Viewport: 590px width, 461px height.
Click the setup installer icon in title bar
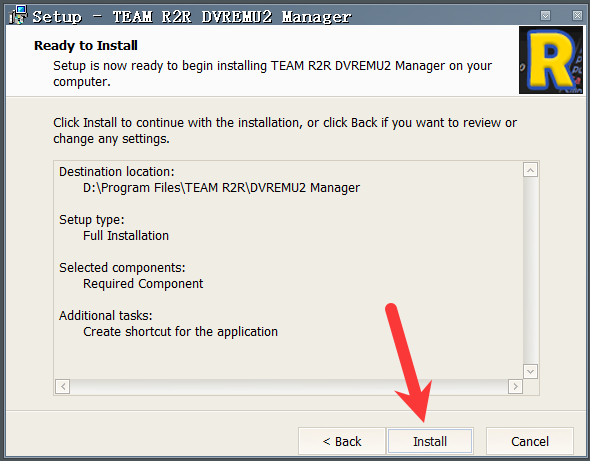point(18,15)
